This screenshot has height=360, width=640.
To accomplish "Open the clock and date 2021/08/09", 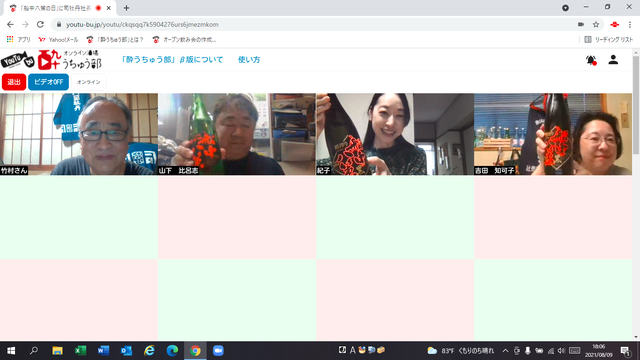I will 599,351.
